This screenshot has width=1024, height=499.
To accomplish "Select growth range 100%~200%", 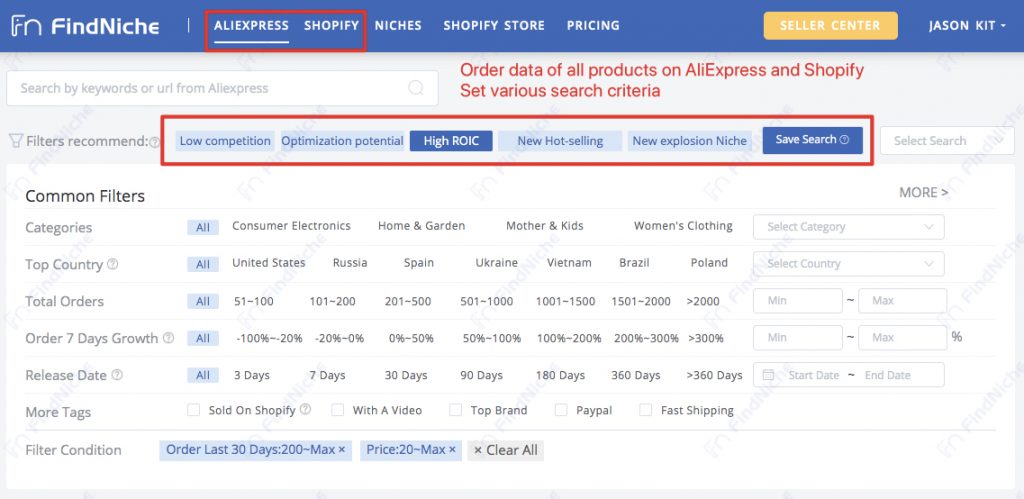I will coord(569,338).
